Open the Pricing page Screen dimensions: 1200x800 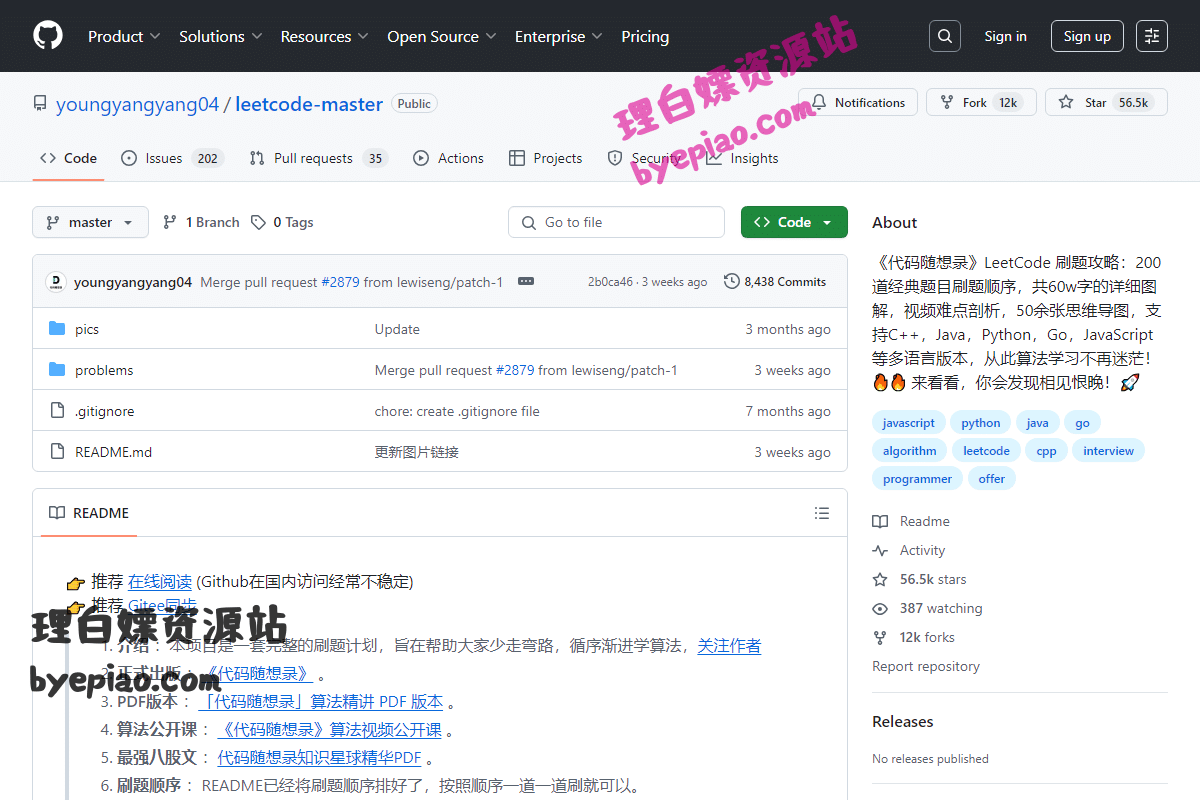pos(645,36)
